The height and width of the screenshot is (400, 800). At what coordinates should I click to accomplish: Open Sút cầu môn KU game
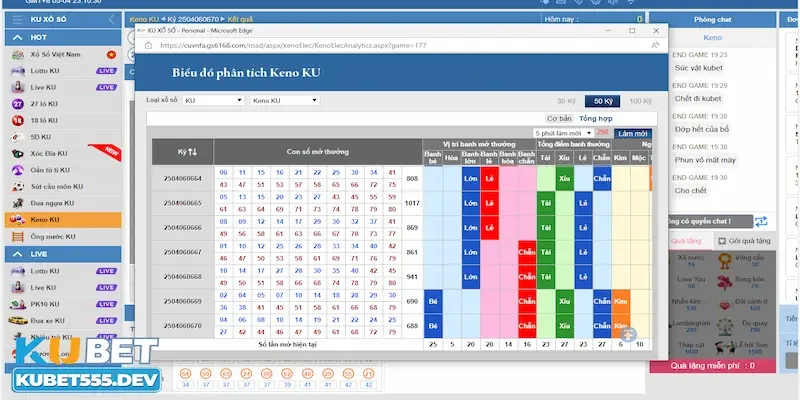[x=63, y=187]
